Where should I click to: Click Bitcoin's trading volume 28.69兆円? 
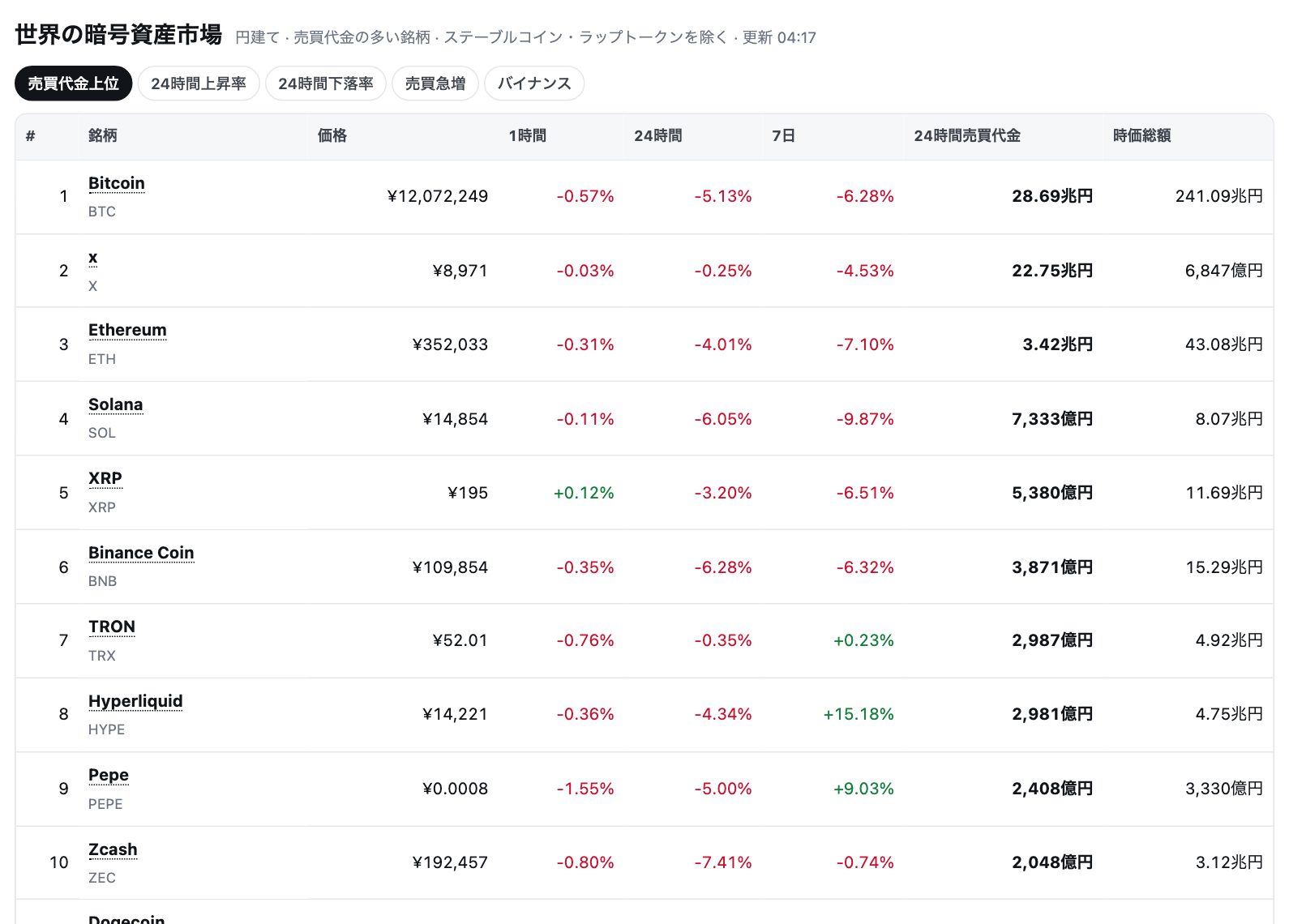(1052, 196)
